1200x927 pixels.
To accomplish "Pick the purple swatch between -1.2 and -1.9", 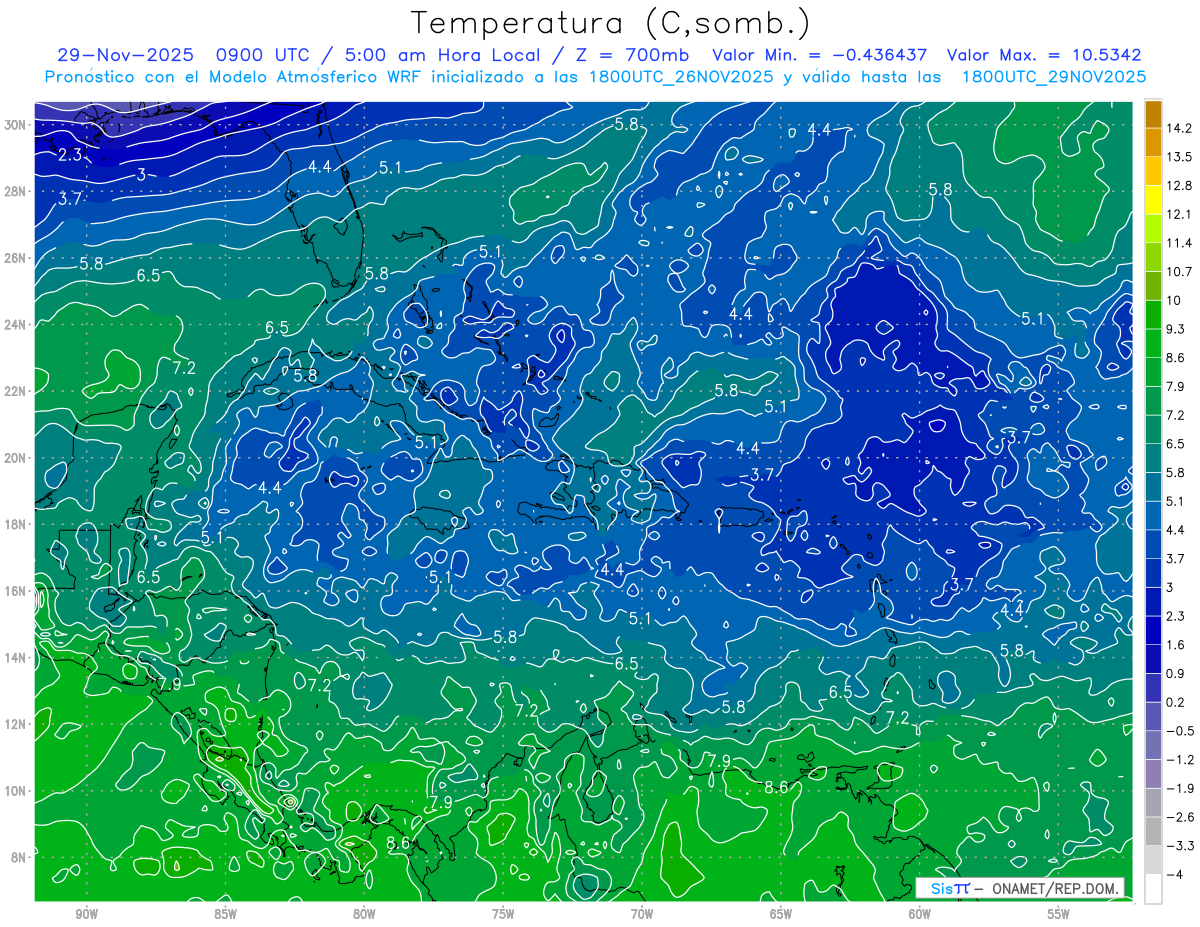I will pos(1153,774).
